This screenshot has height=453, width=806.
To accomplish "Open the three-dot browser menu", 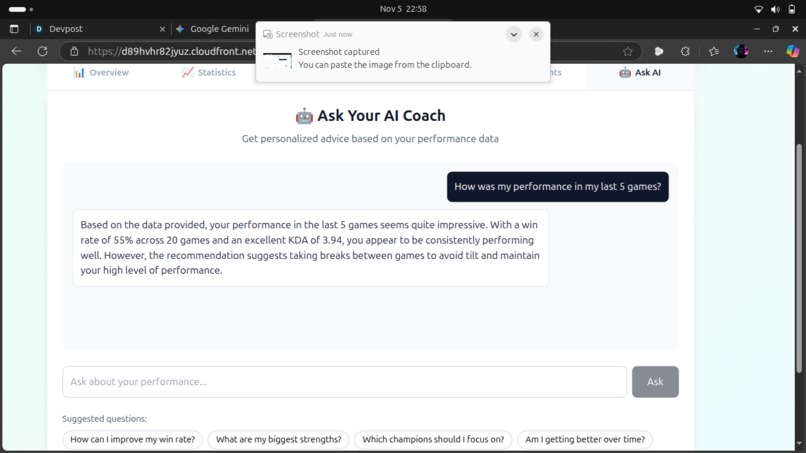I will pyautogui.click(x=768, y=51).
